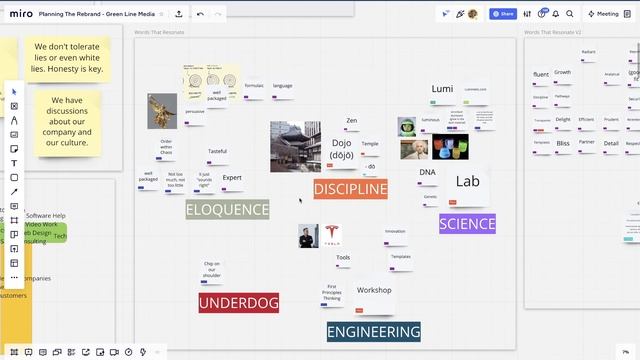Click the Words That Resonate frame title
Screen dimensions: 640x360
[159, 32]
